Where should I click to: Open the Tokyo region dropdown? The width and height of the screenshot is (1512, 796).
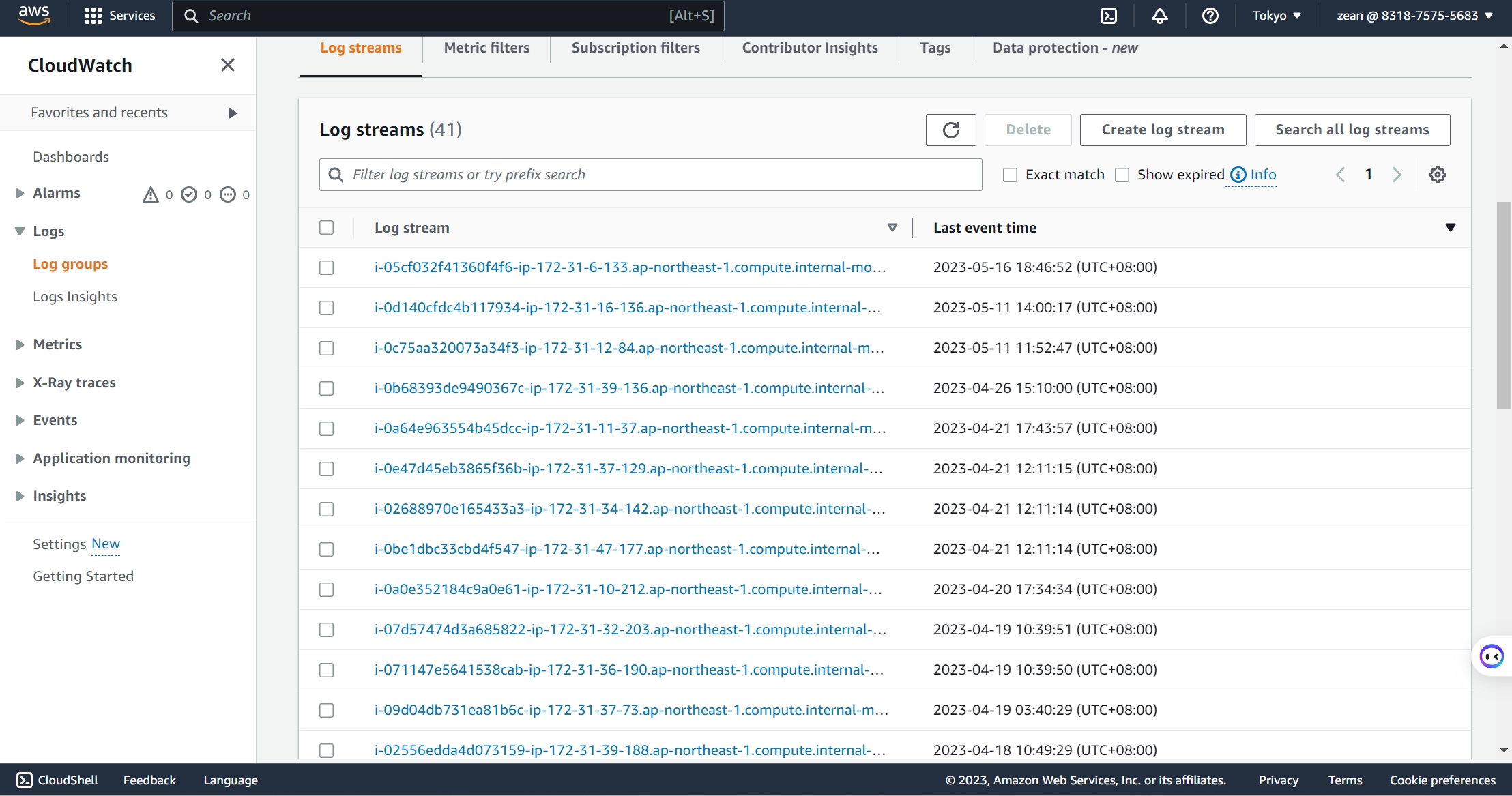pyautogui.click(x=1277, y=16)
